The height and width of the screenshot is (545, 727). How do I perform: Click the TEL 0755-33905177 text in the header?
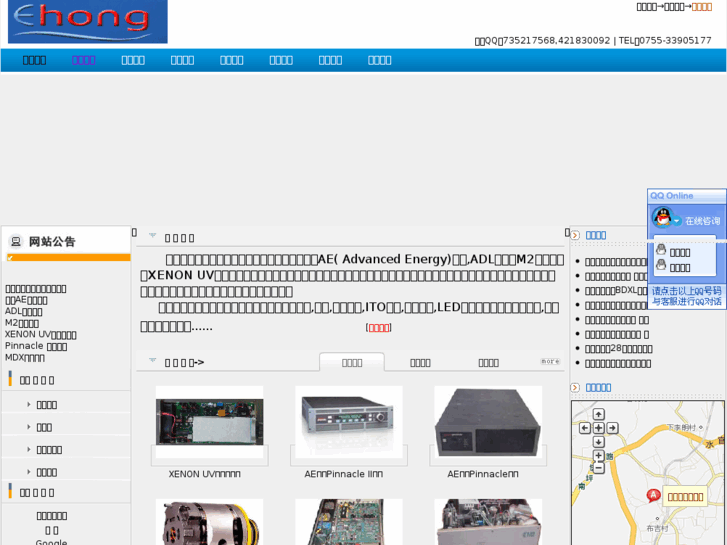pyautogui.click(x=665, y=40)
